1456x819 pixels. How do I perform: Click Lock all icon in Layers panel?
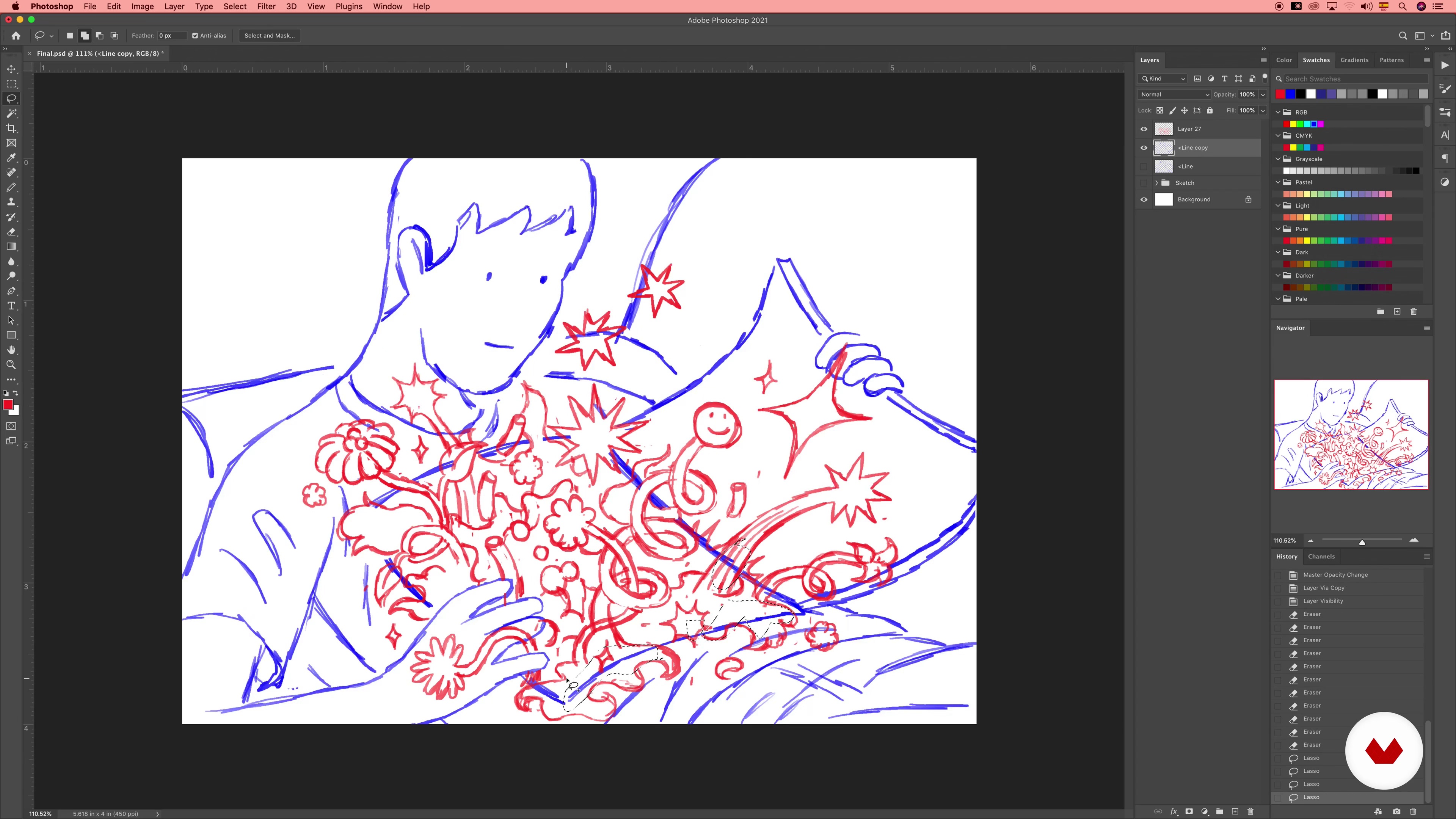point(1210,110)
